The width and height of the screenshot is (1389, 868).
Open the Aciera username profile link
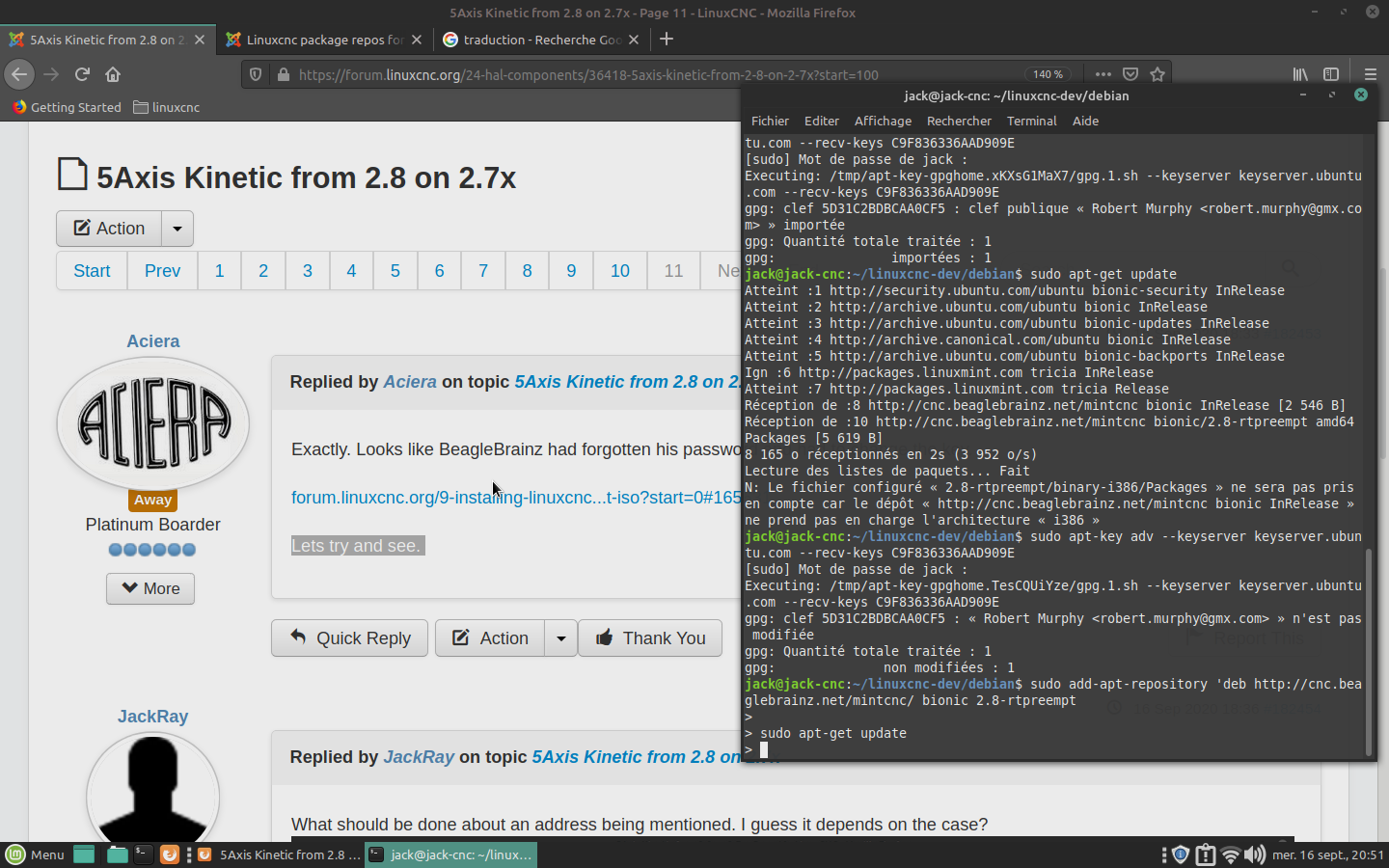point(152,341)
